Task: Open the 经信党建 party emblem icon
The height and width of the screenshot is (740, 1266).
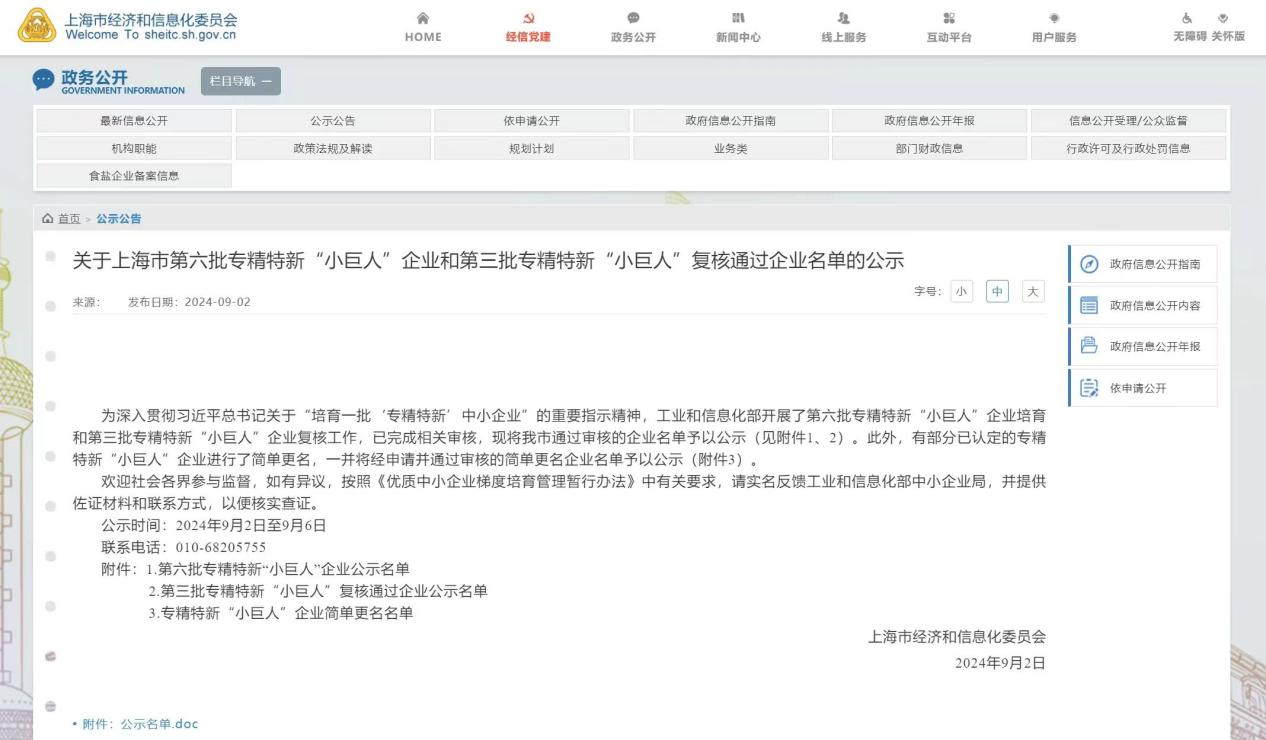Action: 528,19
